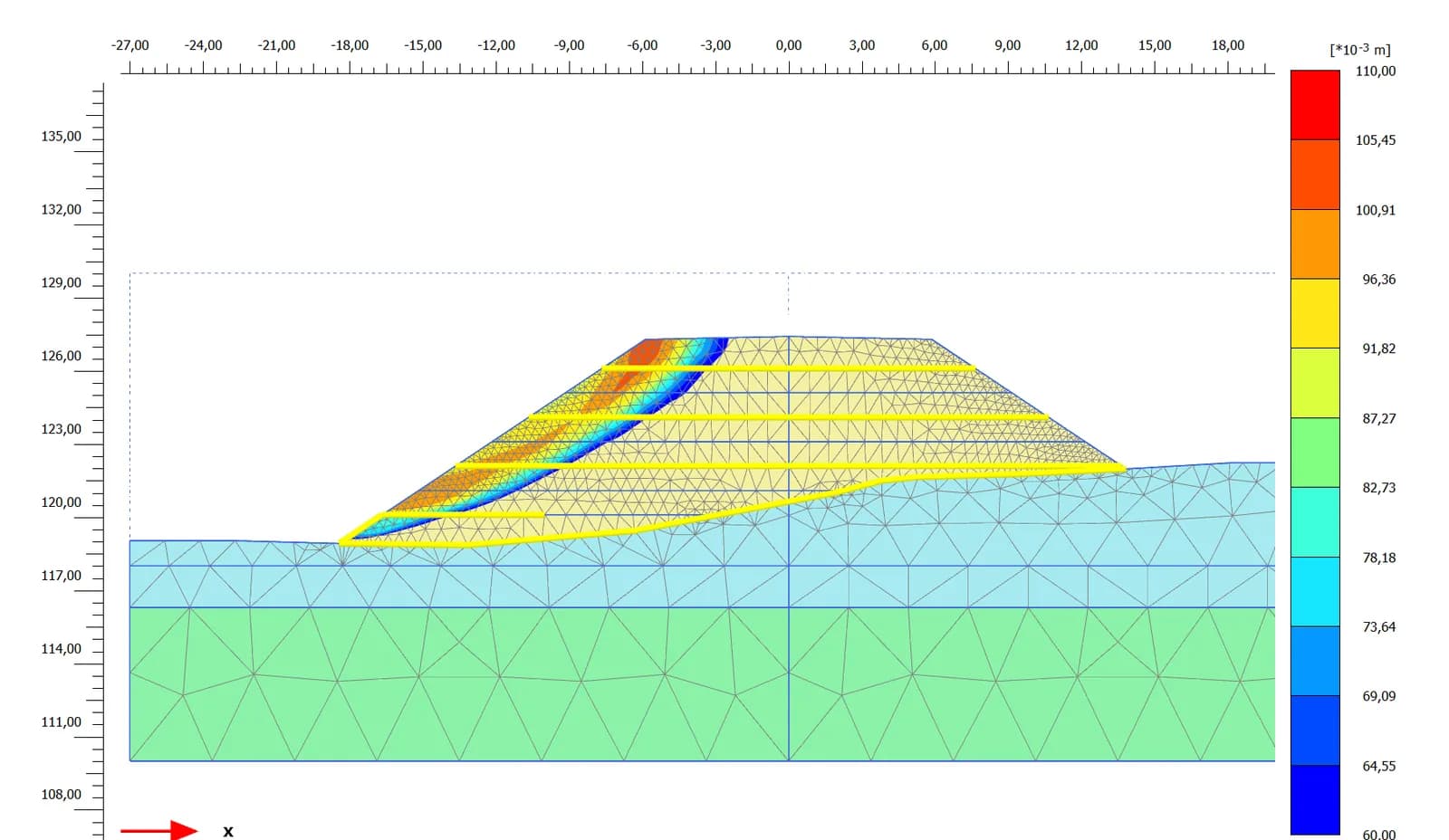Click vertical ruler label 135,00

61,137
